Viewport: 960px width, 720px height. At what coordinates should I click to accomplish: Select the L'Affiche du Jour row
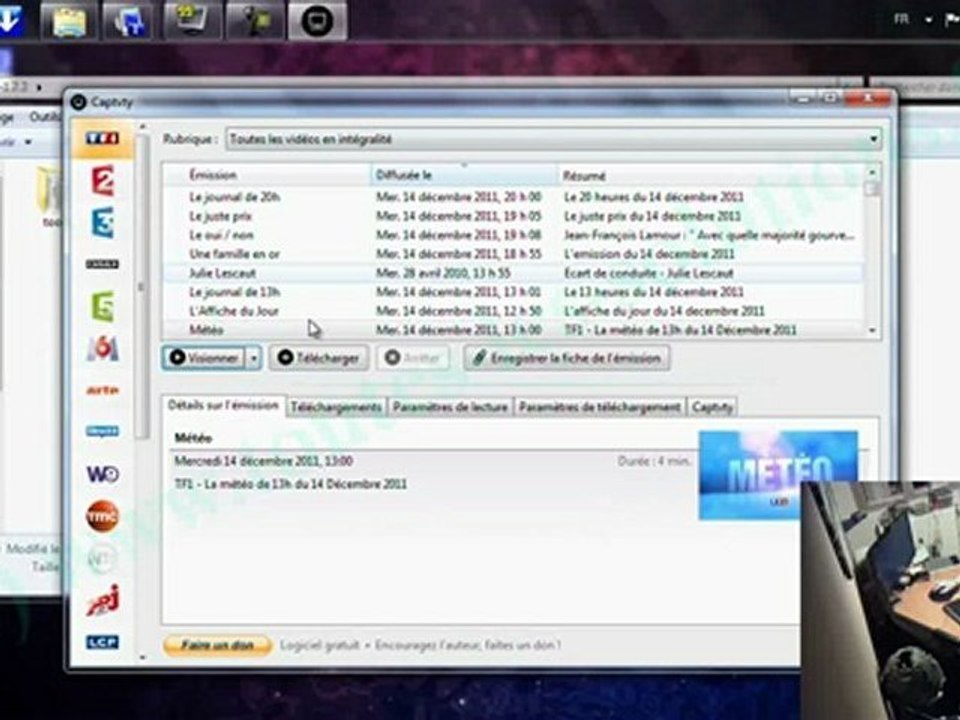point(513,311)
